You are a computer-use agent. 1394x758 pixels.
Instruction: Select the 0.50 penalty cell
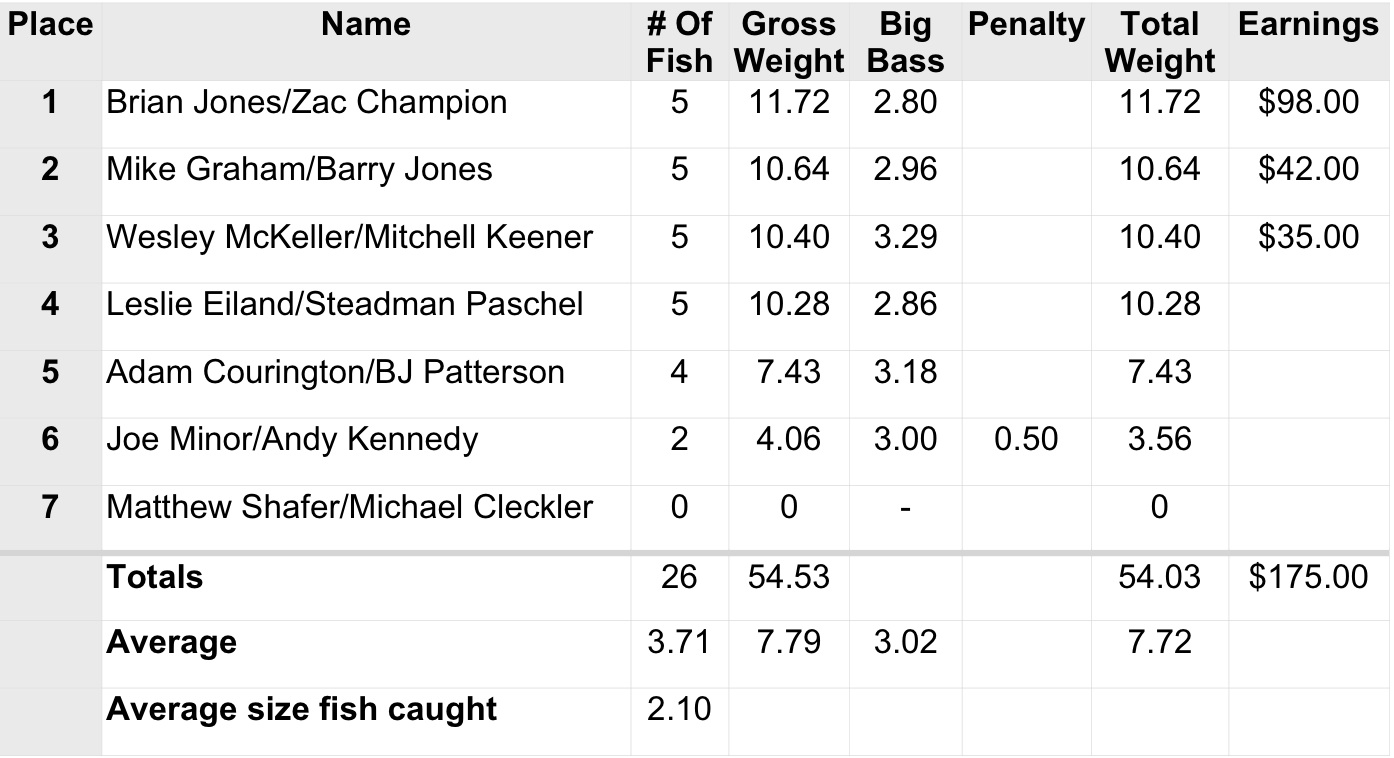click(1026, 439)
